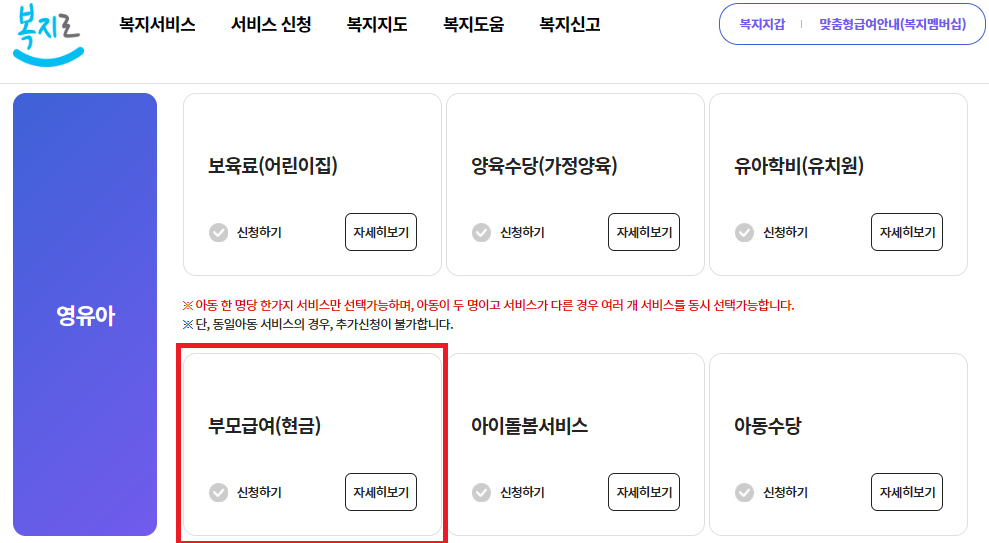This screenshot has width=989, height=543.
Task: Check 신청하기 for 부모급여(현금)
Action: [x=245, y=492]
